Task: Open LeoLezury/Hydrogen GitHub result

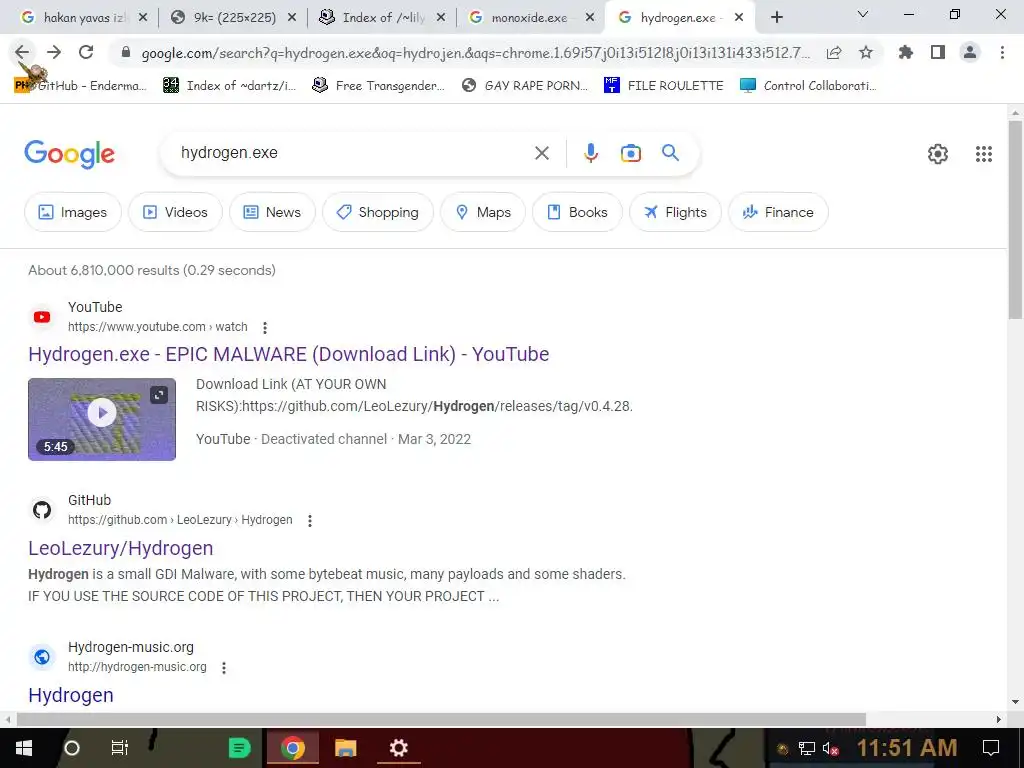Action: [x=121, y=549]
